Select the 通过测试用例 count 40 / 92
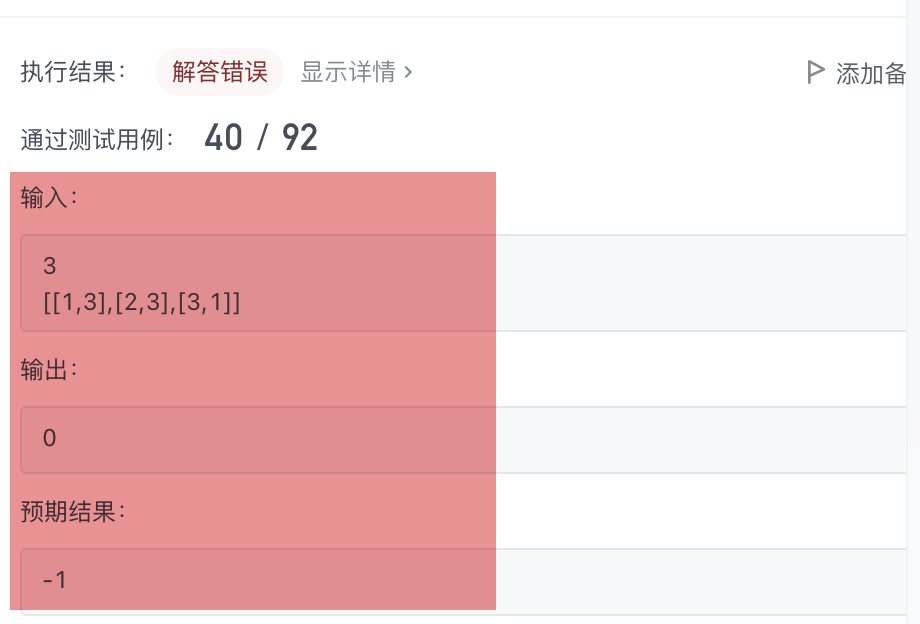Screen dimensions: 920x624 (260, 135)
